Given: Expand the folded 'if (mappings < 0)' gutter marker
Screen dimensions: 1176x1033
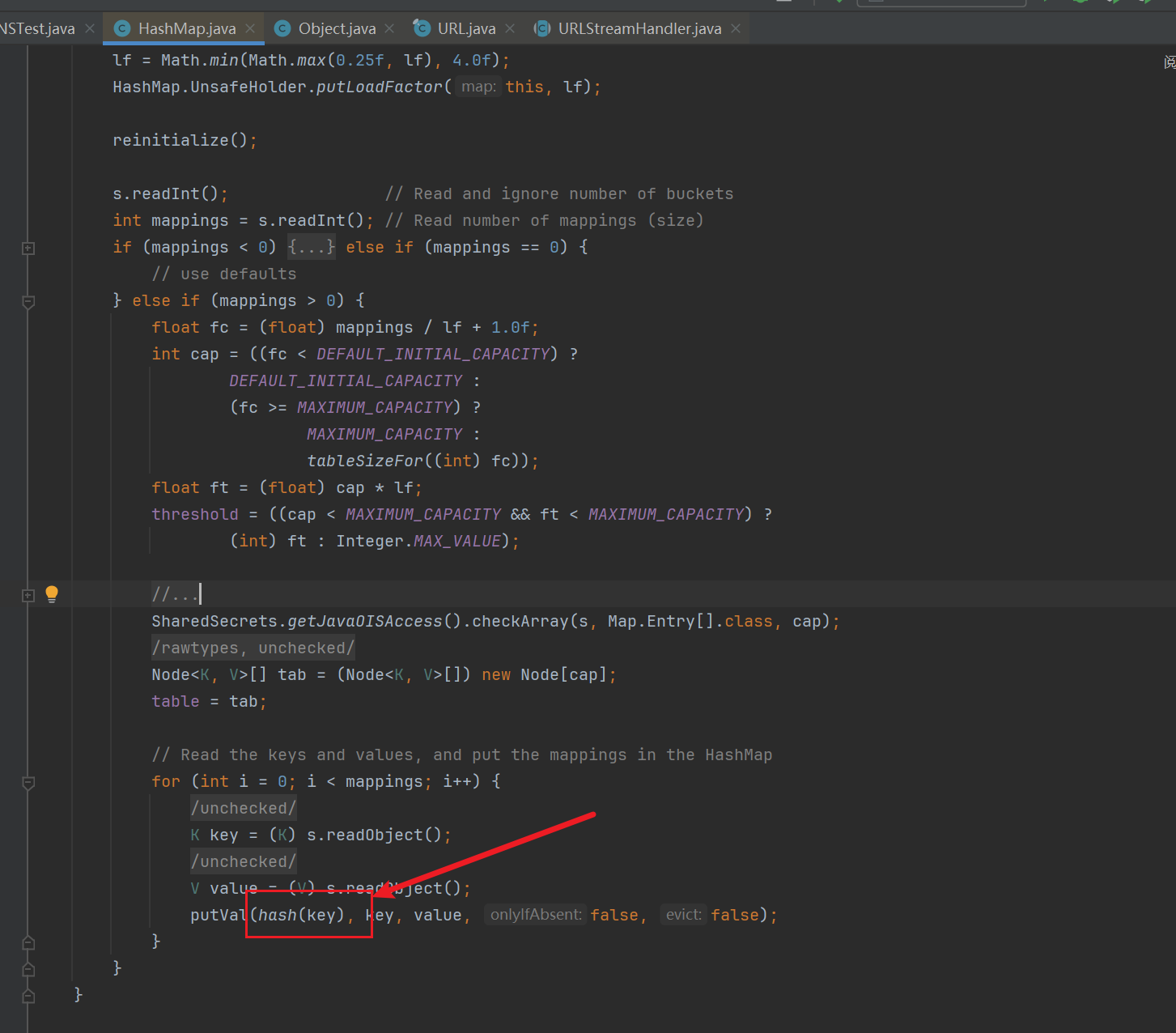Looking at the screenshot, I should click(28, 248).
